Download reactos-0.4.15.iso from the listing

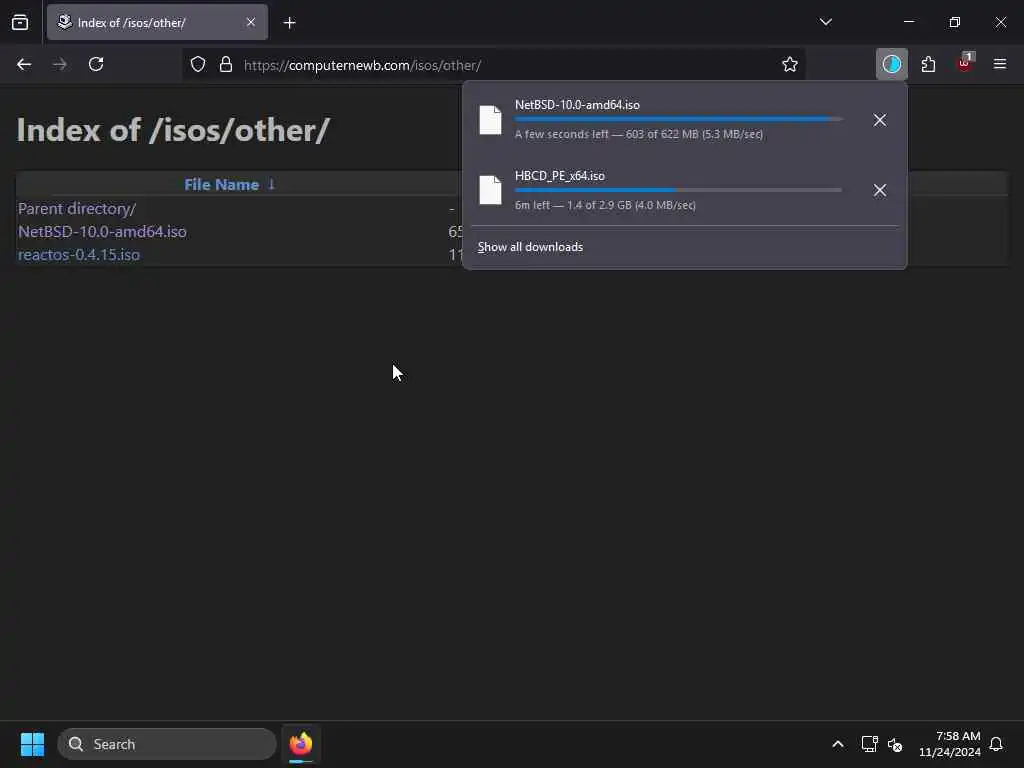point(79,254)
